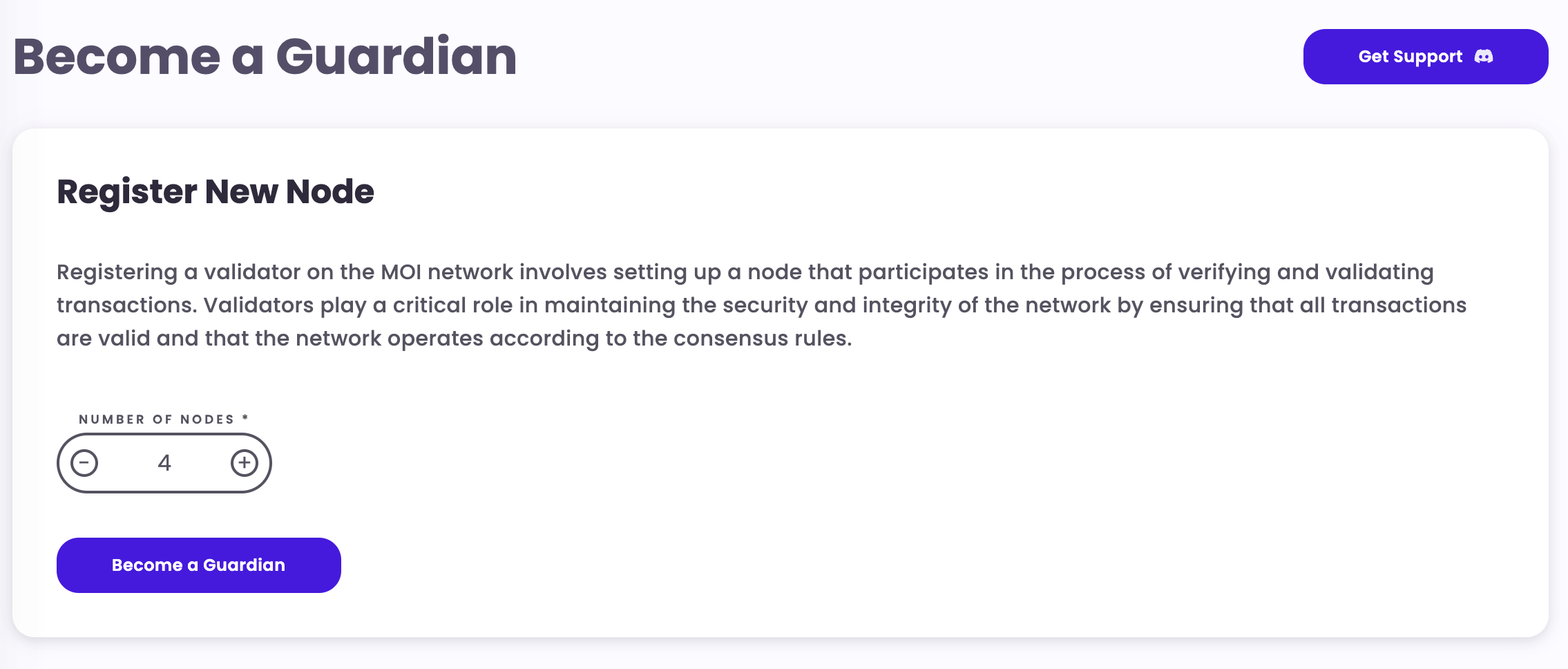The width and height of the screenshot is (1568, 669).
Task: Select the decrement circle in the node stepper
Action: tap(84, 463)
